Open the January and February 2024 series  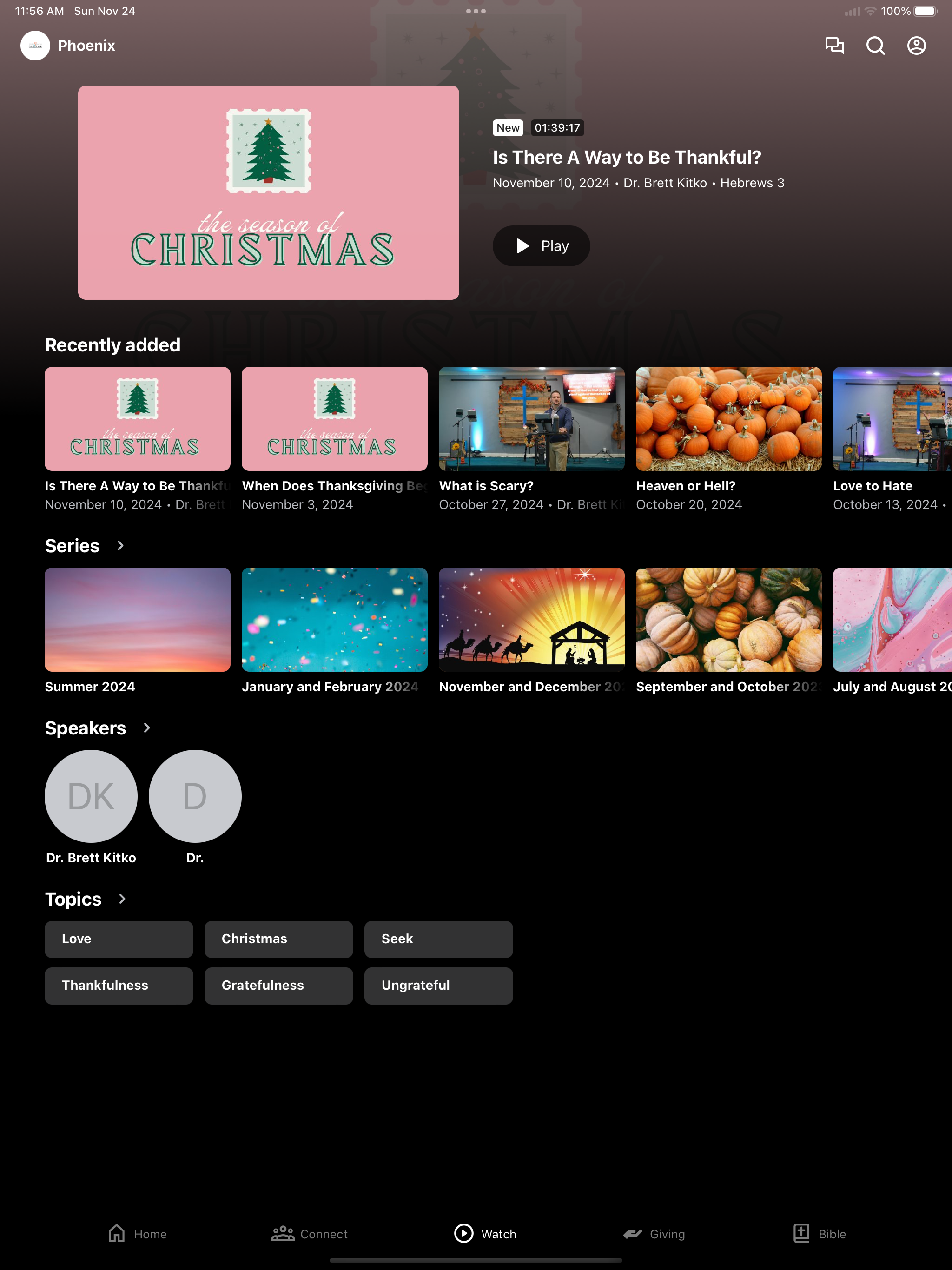[x=335, y=620]
